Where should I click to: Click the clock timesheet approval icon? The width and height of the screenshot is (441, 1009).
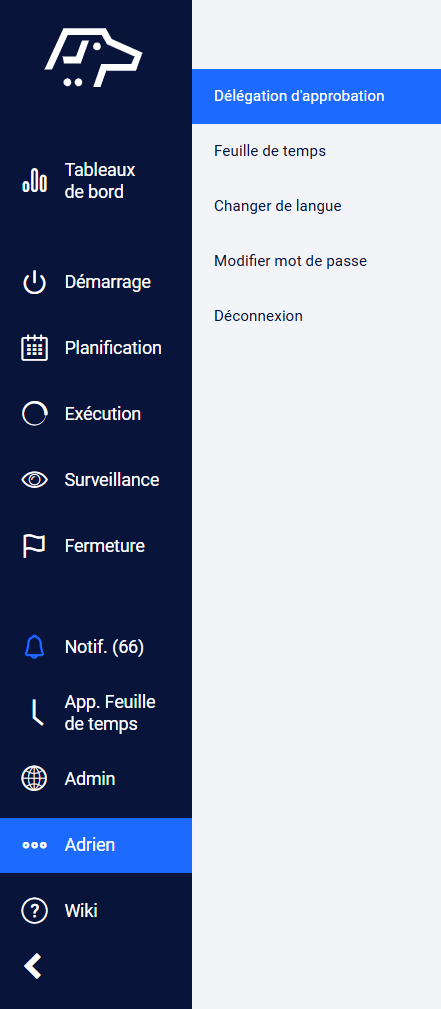[x=37, y=713]
